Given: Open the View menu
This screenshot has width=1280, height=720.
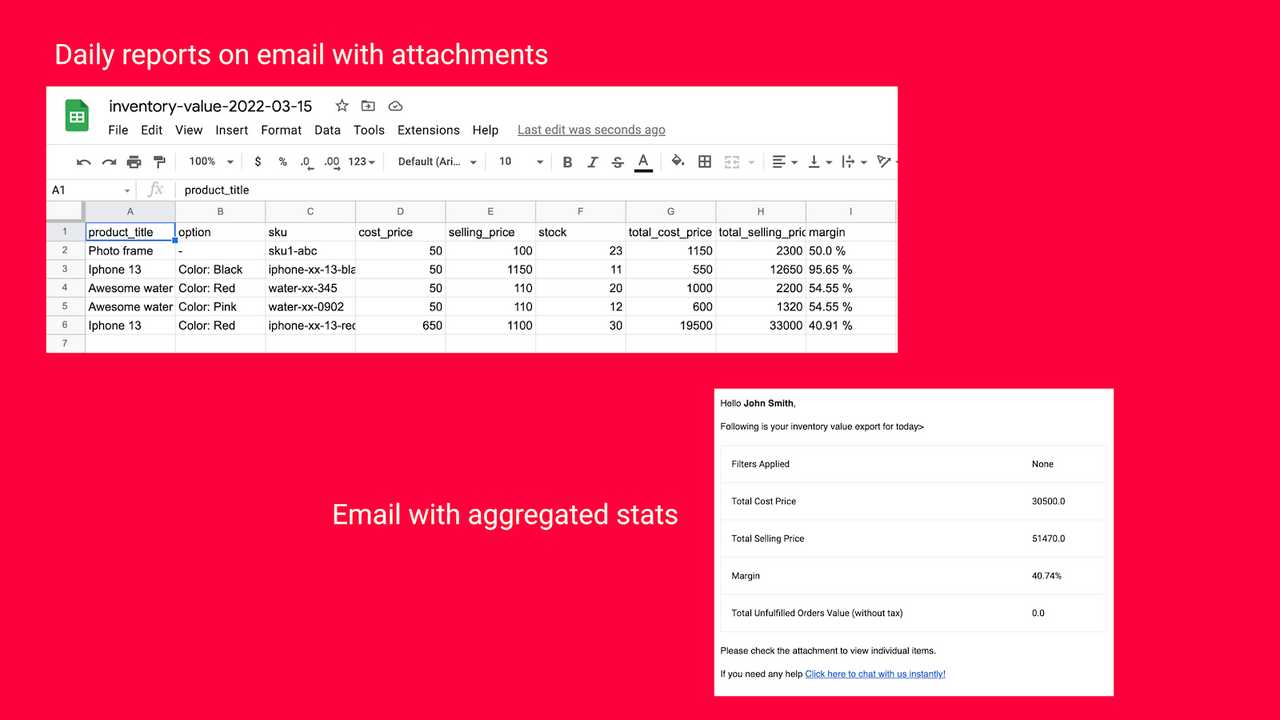Looking at the screenshot, I should [x=189, y=130].
